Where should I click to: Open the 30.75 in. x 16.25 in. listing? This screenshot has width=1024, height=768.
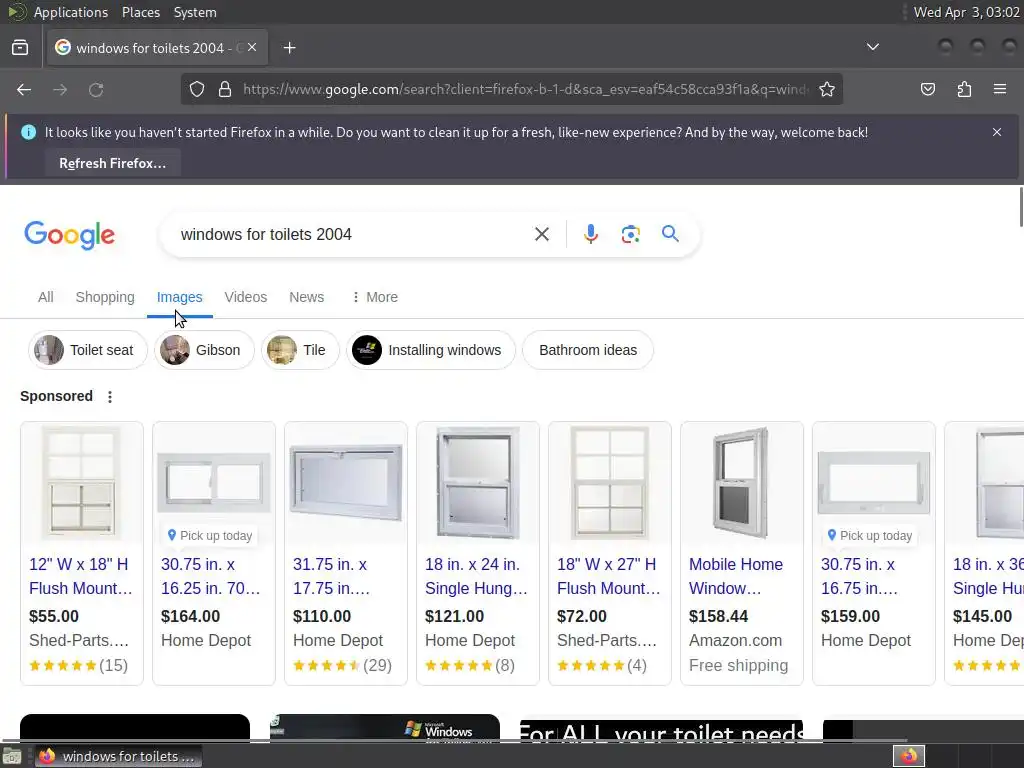click(210, 576)
